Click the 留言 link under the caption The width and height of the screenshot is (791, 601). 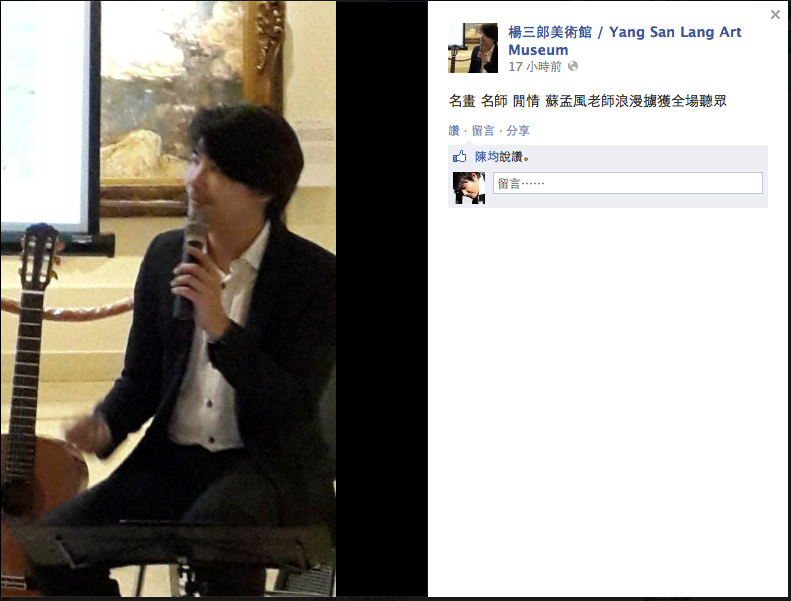pos(483,131)
